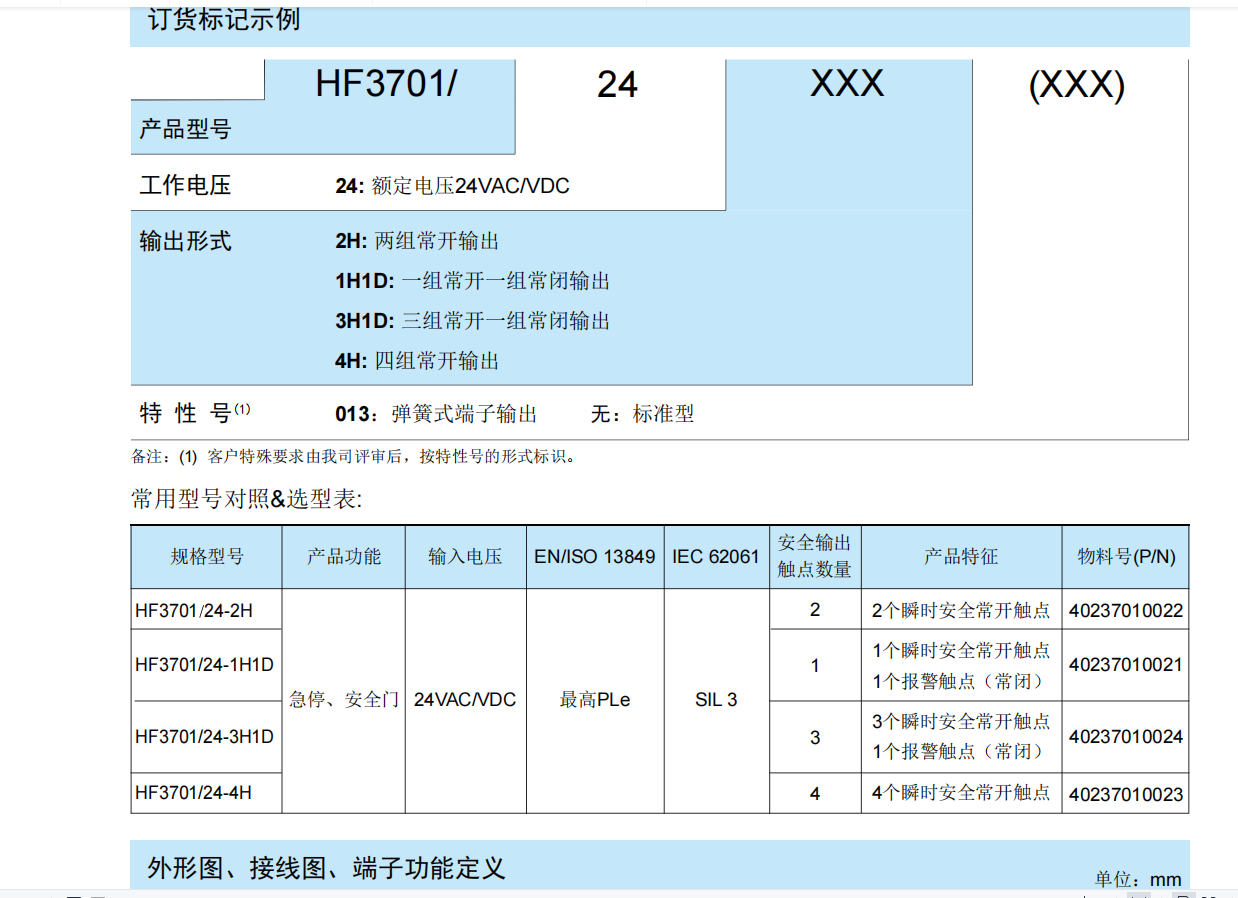1238x898 pixels.
Task: Click the table cell HF3701/24-1H1D
Action: 204,665
